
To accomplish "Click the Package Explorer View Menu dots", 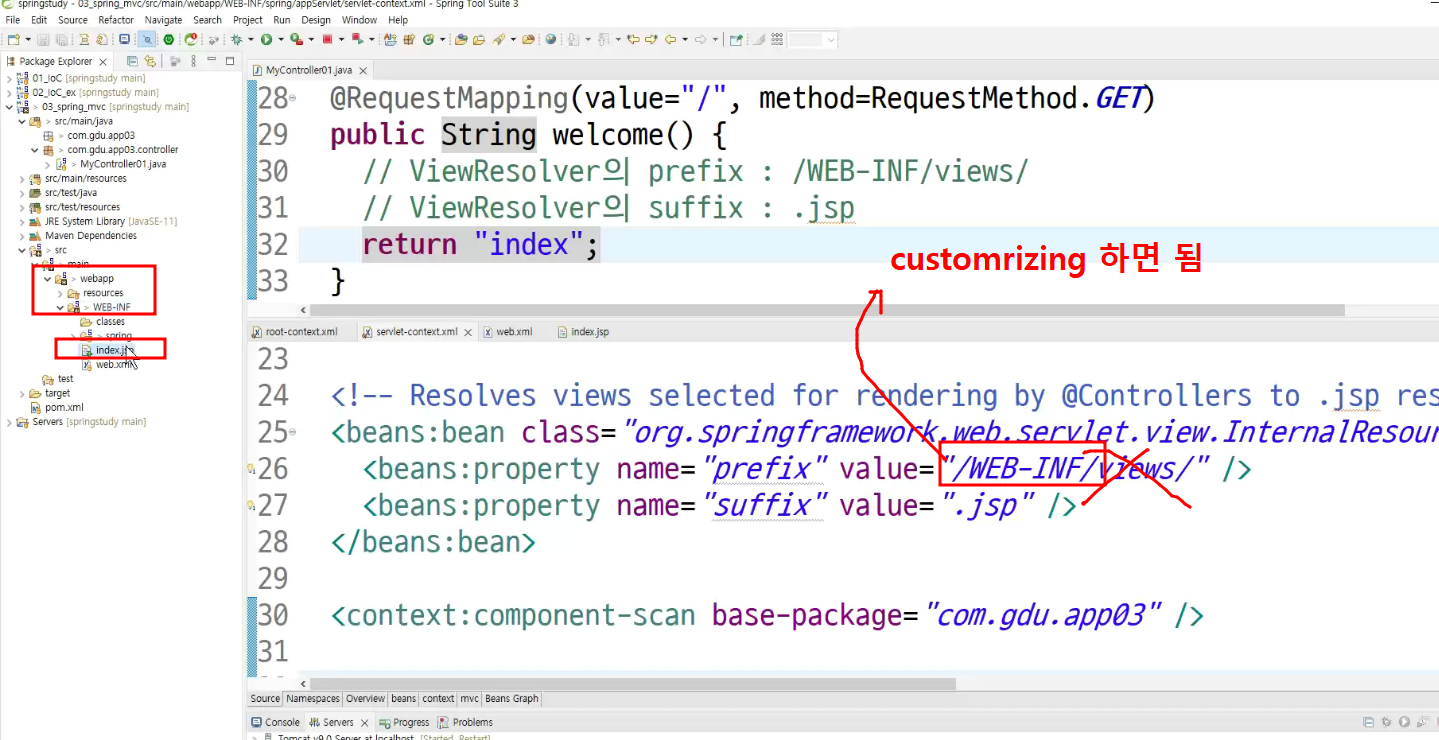I will pos(193,61).
